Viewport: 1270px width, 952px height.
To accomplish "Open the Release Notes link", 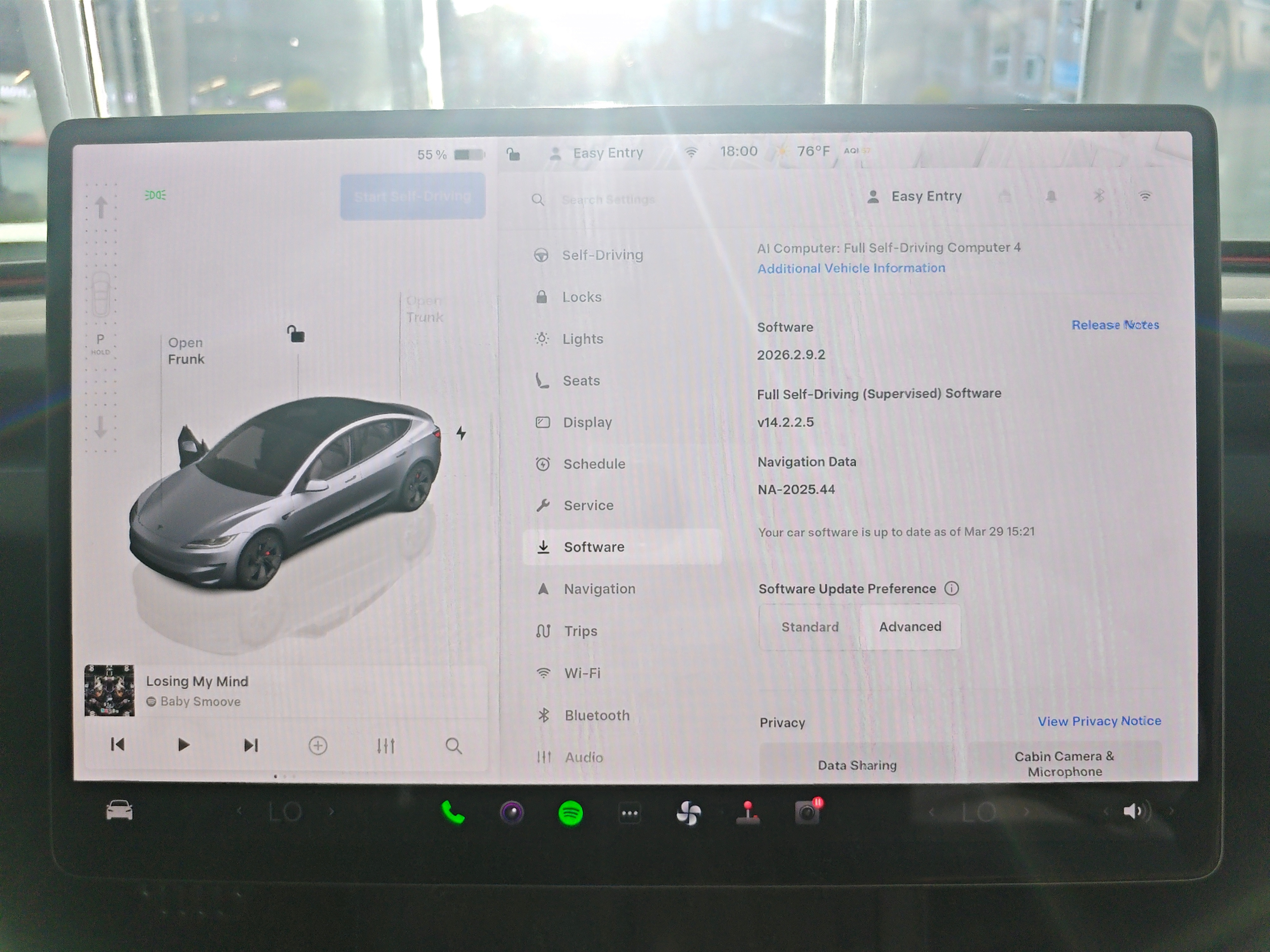I will click(1114, 325).
